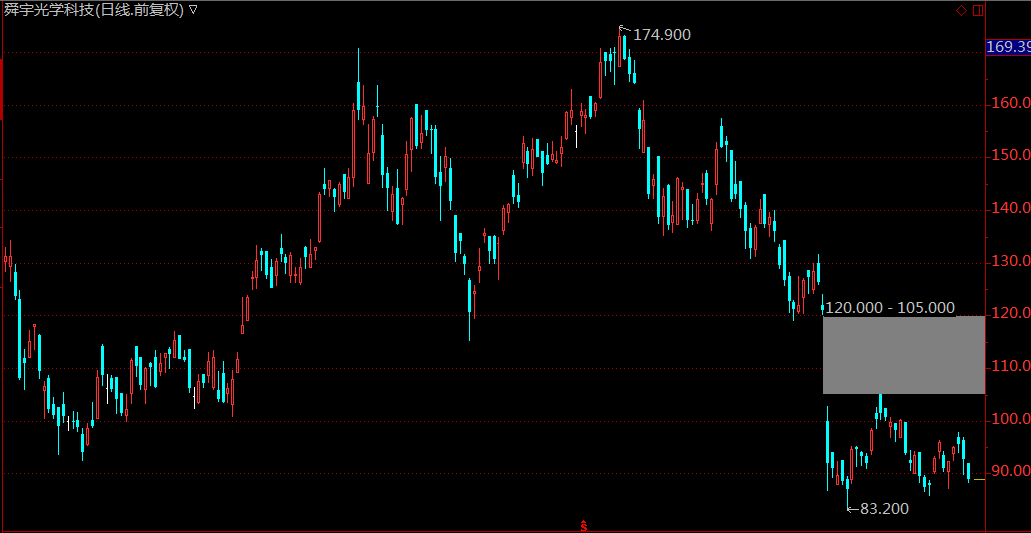Select the gray shaded price range rectangle
This screenshot has height=533, width=1031.
(x=903, y=355)
